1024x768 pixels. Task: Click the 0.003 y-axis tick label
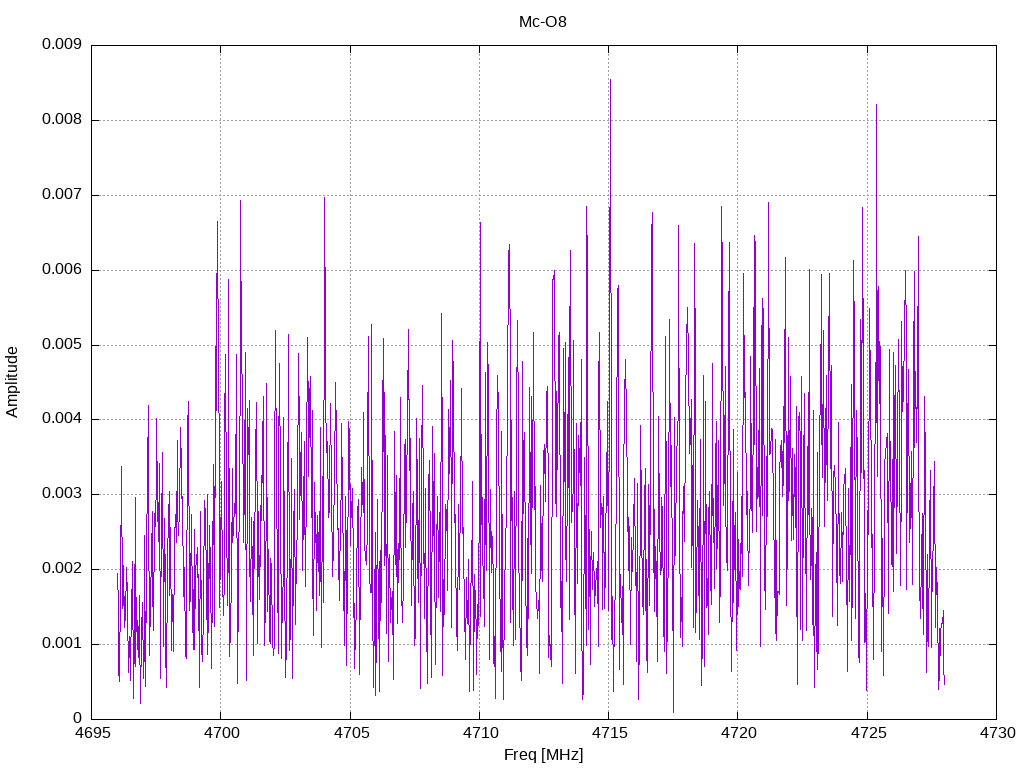[x=62, y=494]
